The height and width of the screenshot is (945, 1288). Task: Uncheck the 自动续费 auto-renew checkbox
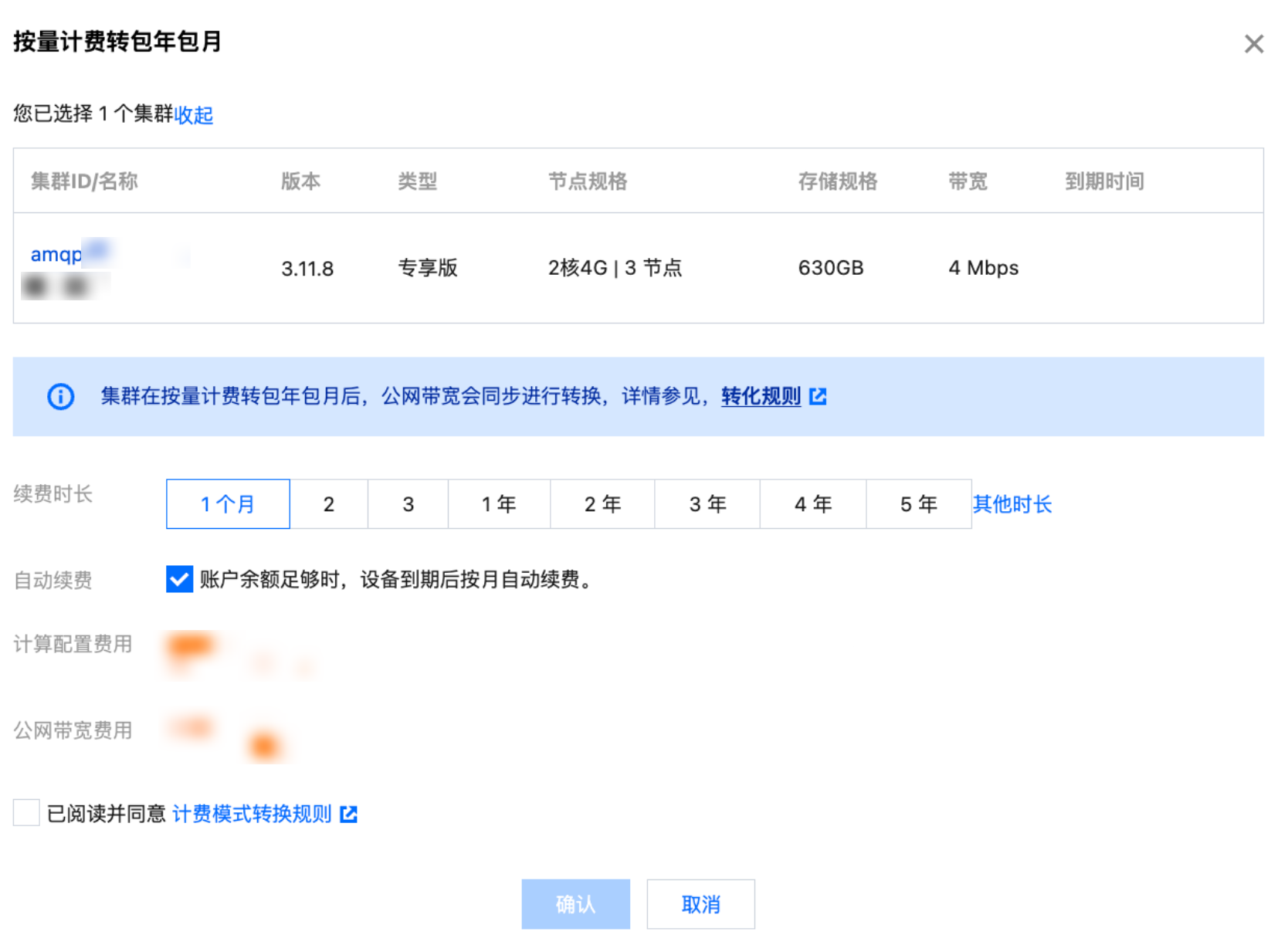pos(179,579)
